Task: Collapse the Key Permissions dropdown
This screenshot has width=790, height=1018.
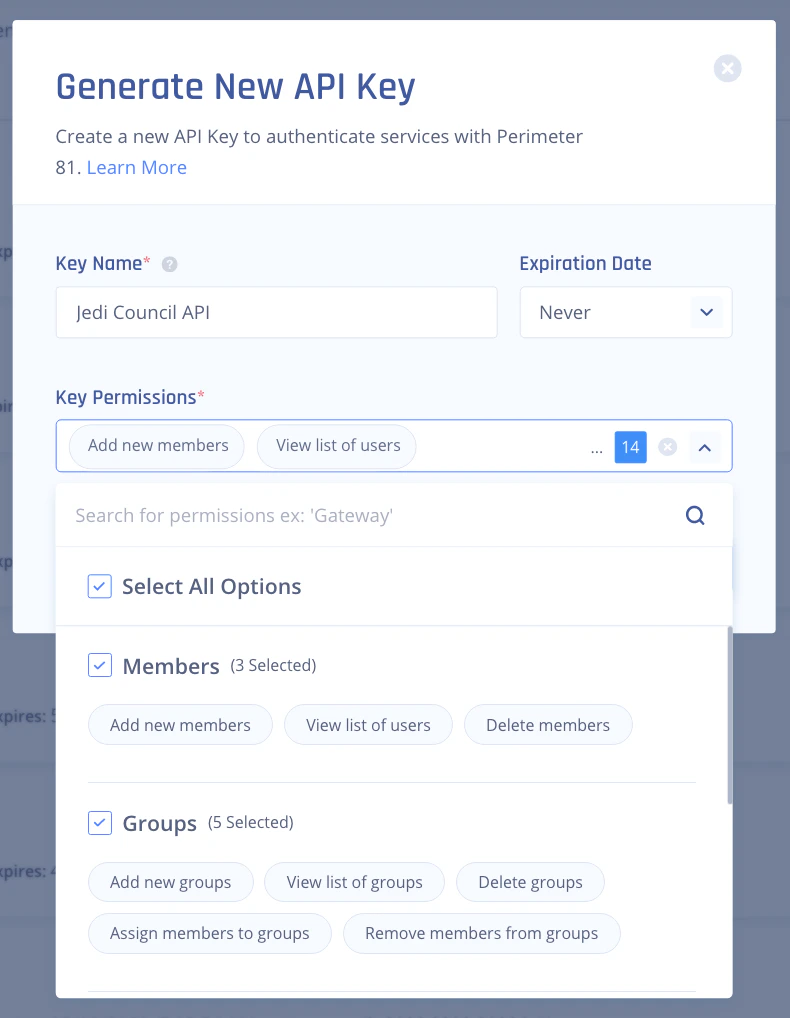Action: pyautogui.click(x=705, y=447)
